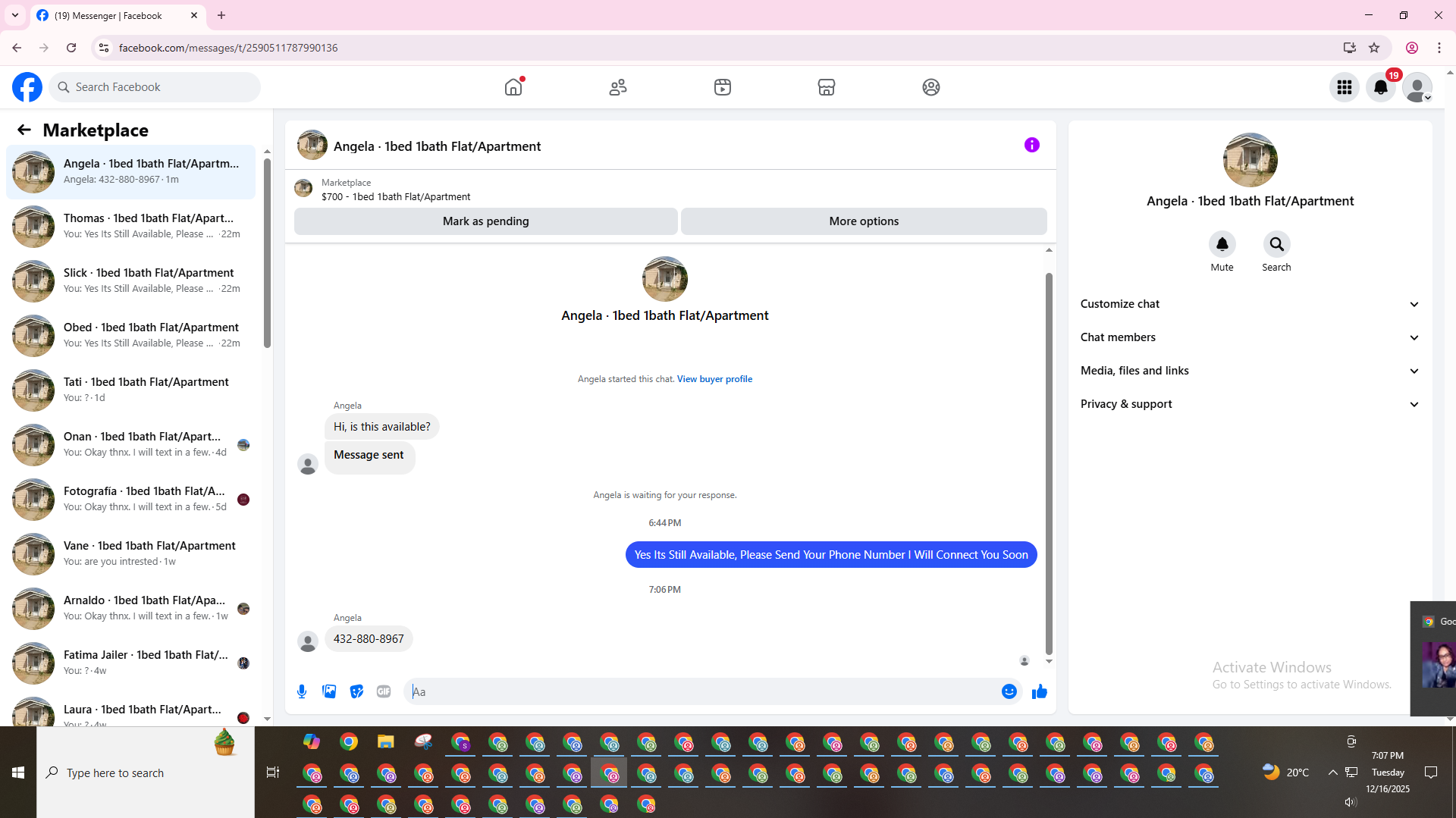Viewport: 1456px width, 818px height.
Task: Click the Search Facebook field
Action: tap(155, 87)
